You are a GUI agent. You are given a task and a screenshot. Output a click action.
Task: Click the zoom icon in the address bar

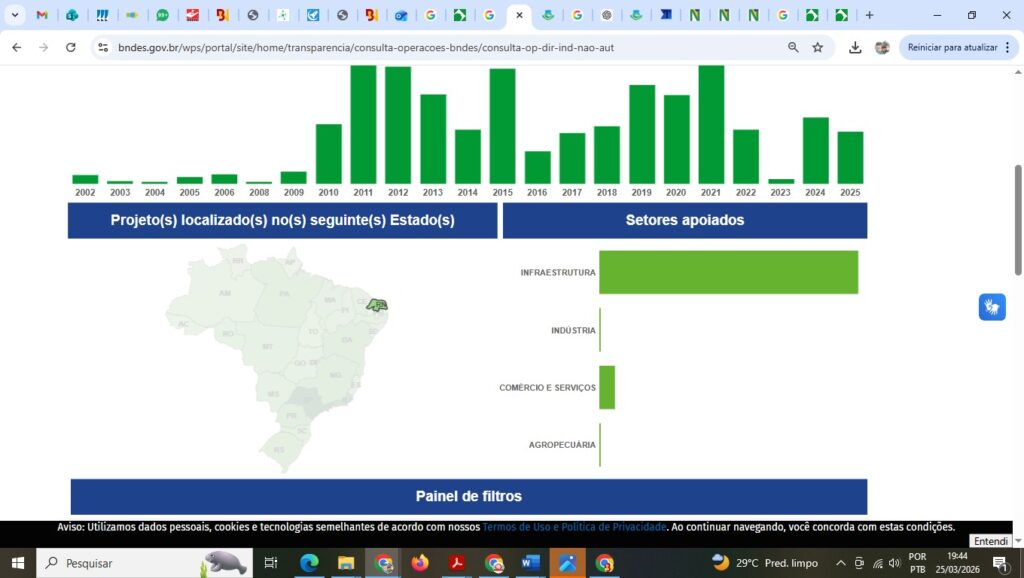click(792, 47)
